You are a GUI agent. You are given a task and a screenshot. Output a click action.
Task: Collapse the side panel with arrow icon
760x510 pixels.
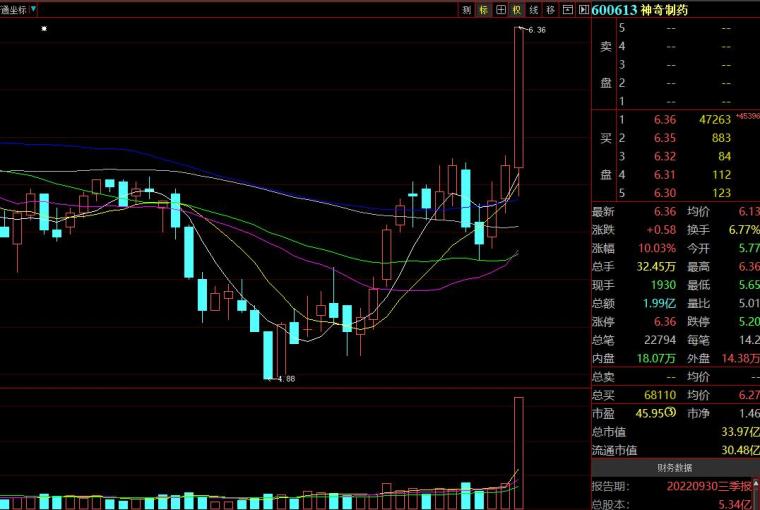pyautogui.click(x=582, y=10)
